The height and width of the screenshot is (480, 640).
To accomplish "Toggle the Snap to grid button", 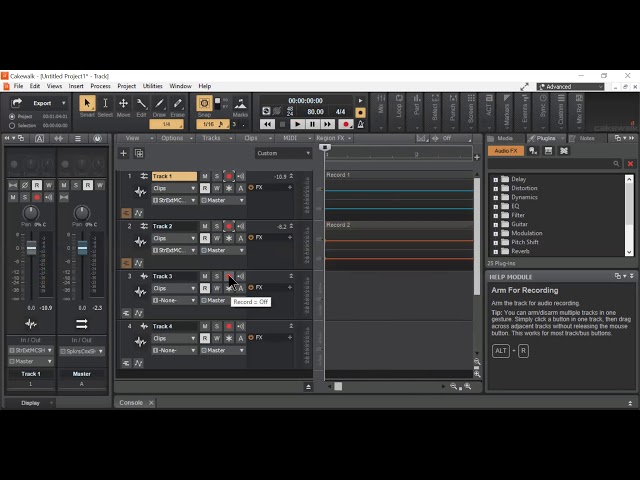I will click(x=204, y=104).
